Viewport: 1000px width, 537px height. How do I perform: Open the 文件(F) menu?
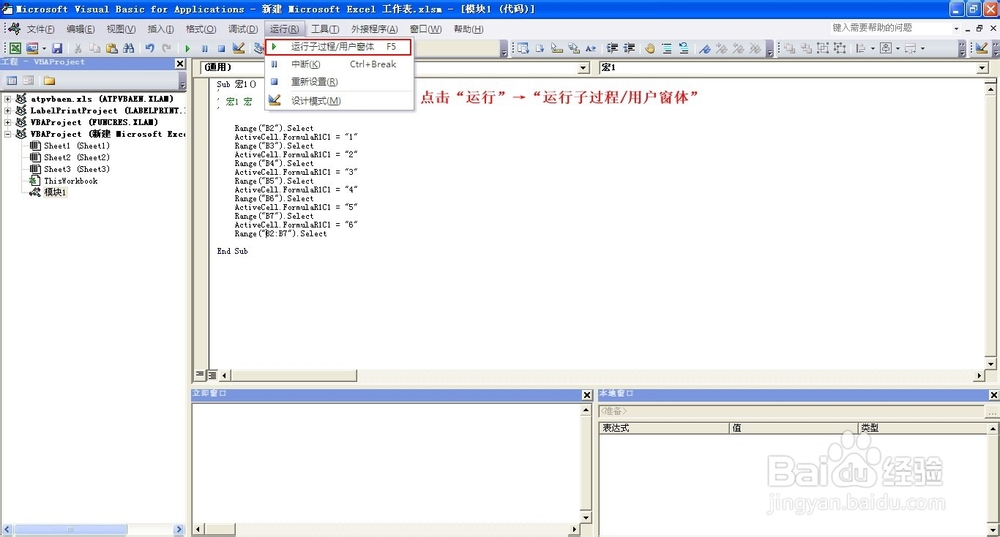point(40,29)
